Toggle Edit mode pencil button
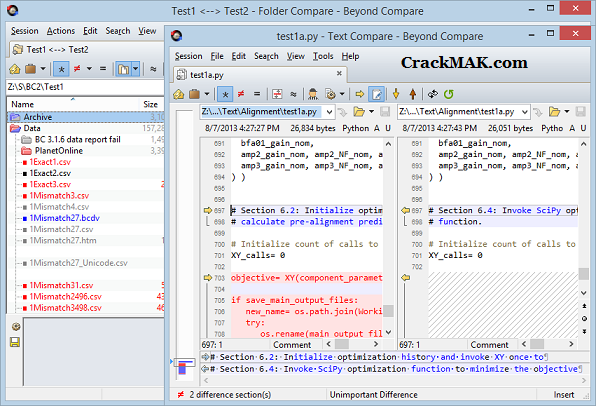596x406 pixels. 376,94
